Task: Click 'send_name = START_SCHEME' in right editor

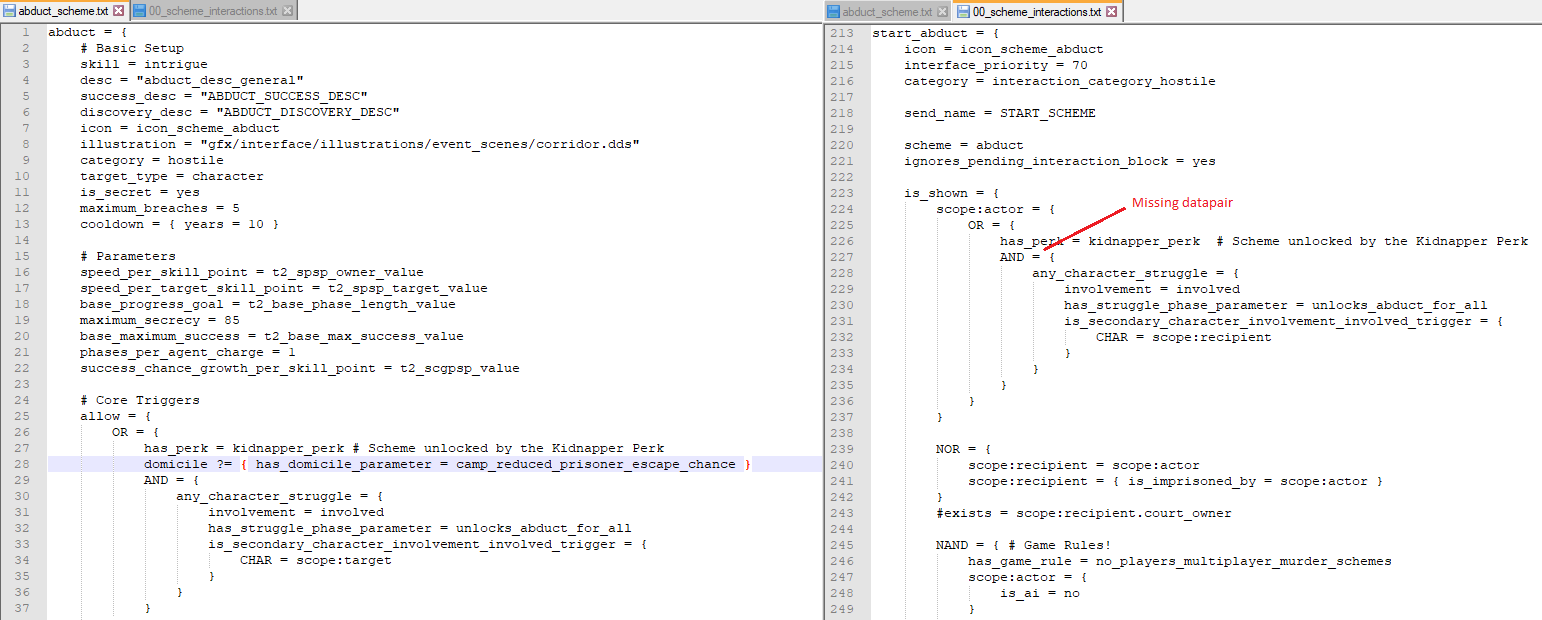Action: [x=999, y=113]
